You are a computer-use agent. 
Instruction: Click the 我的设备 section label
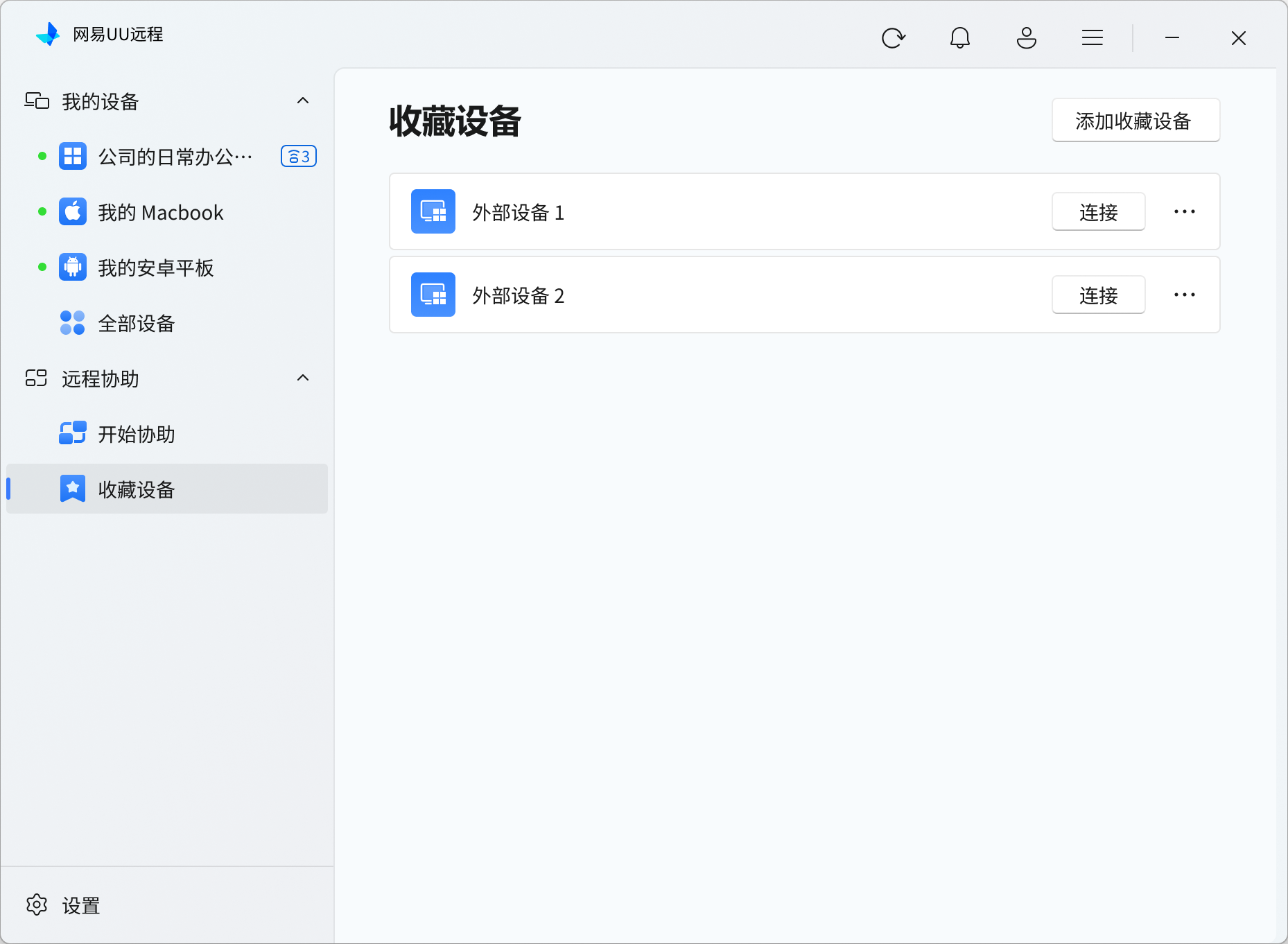point(101,102)
